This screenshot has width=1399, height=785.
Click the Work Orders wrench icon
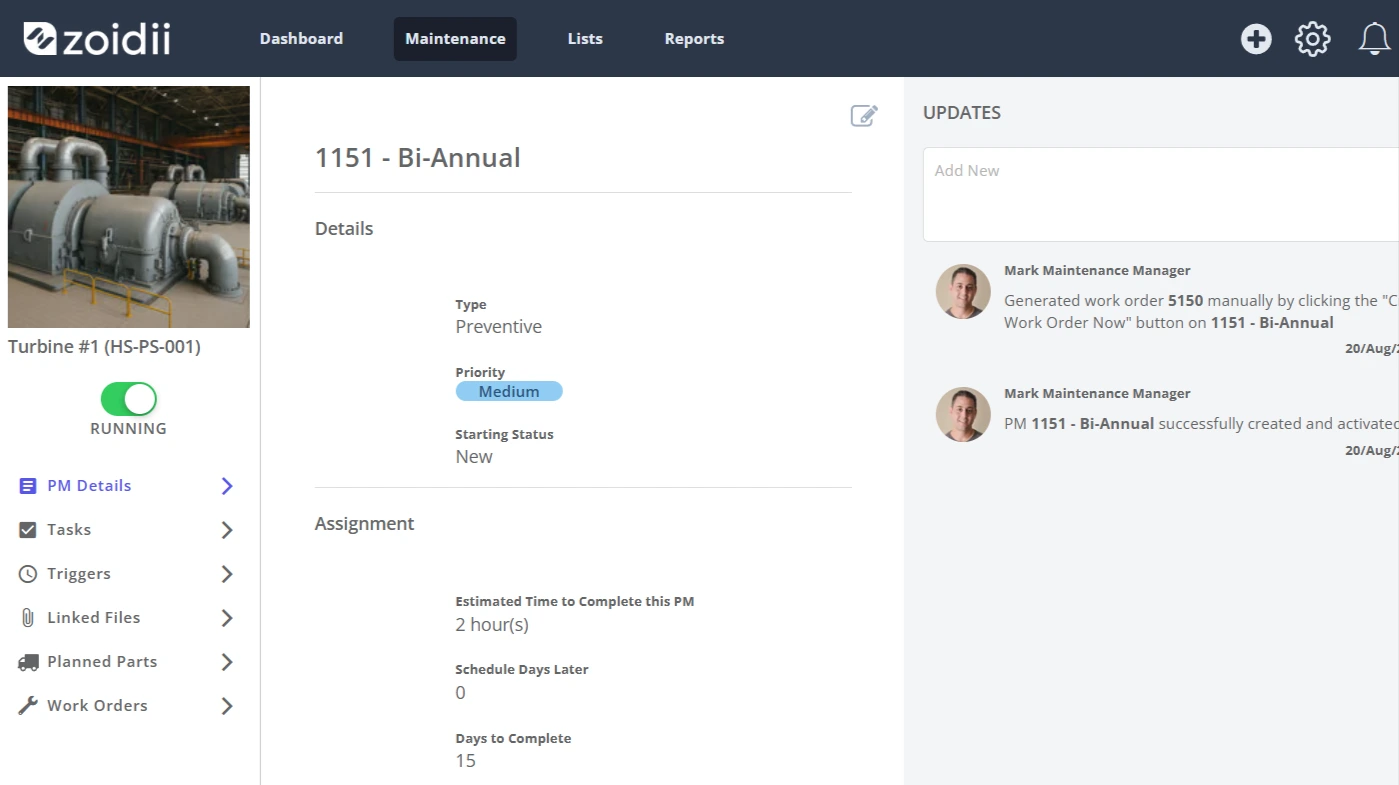pos(28,706)
